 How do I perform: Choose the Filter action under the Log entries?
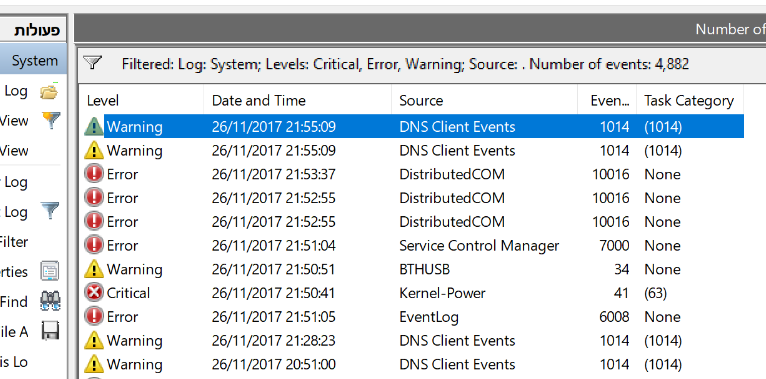(14, 242)
